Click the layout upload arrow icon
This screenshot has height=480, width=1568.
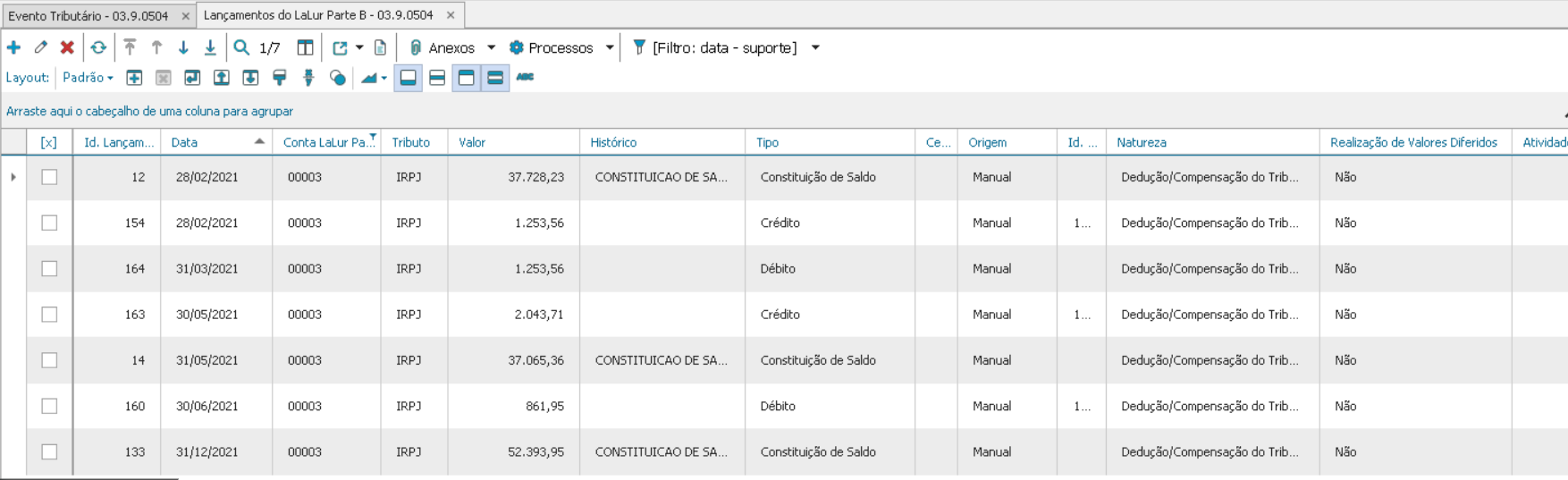pos(222,78)
